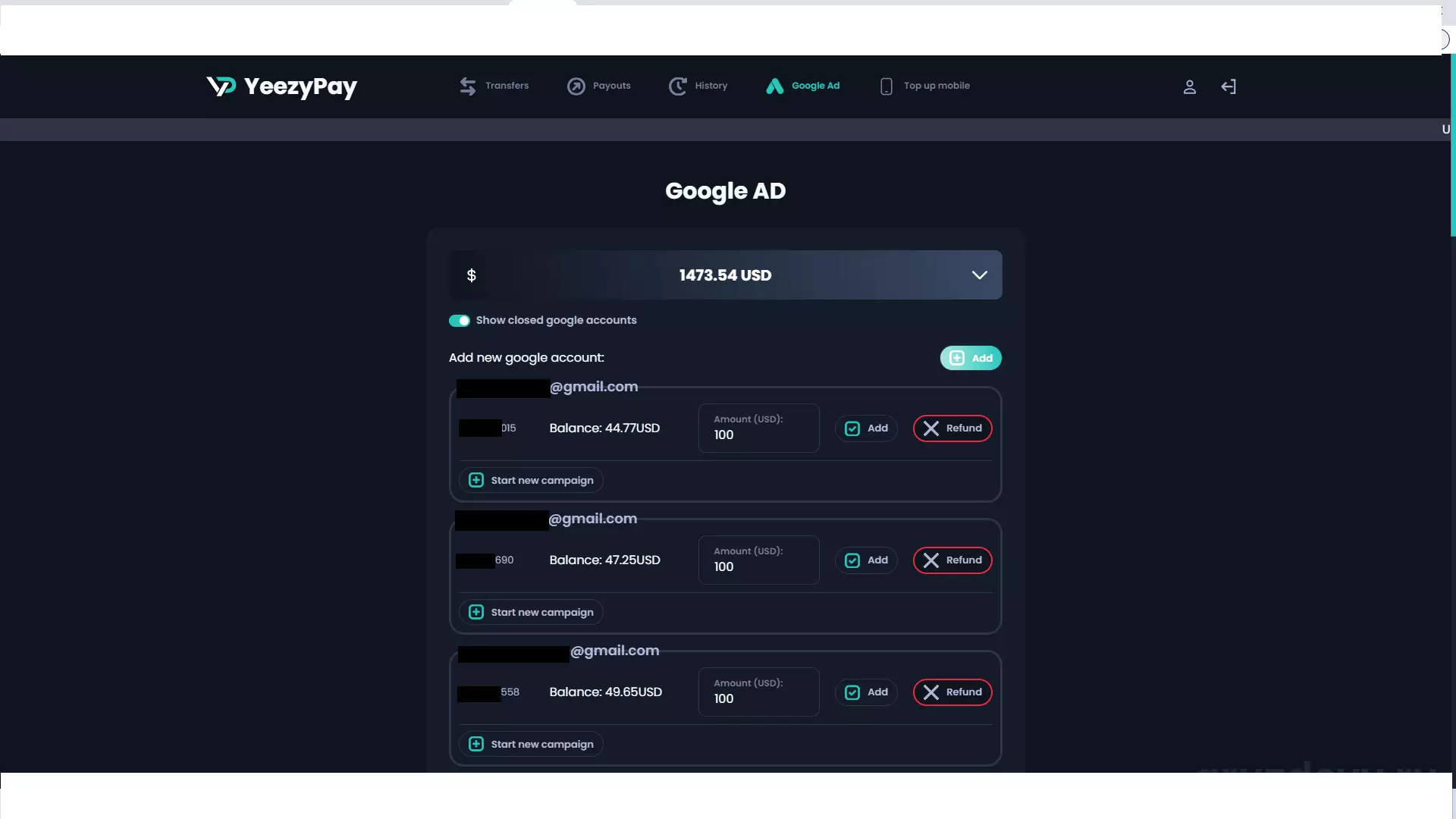This screenshot has width=1456, height=819.
Task: Start new campaign for 44.77USD account
Action: 531,480
